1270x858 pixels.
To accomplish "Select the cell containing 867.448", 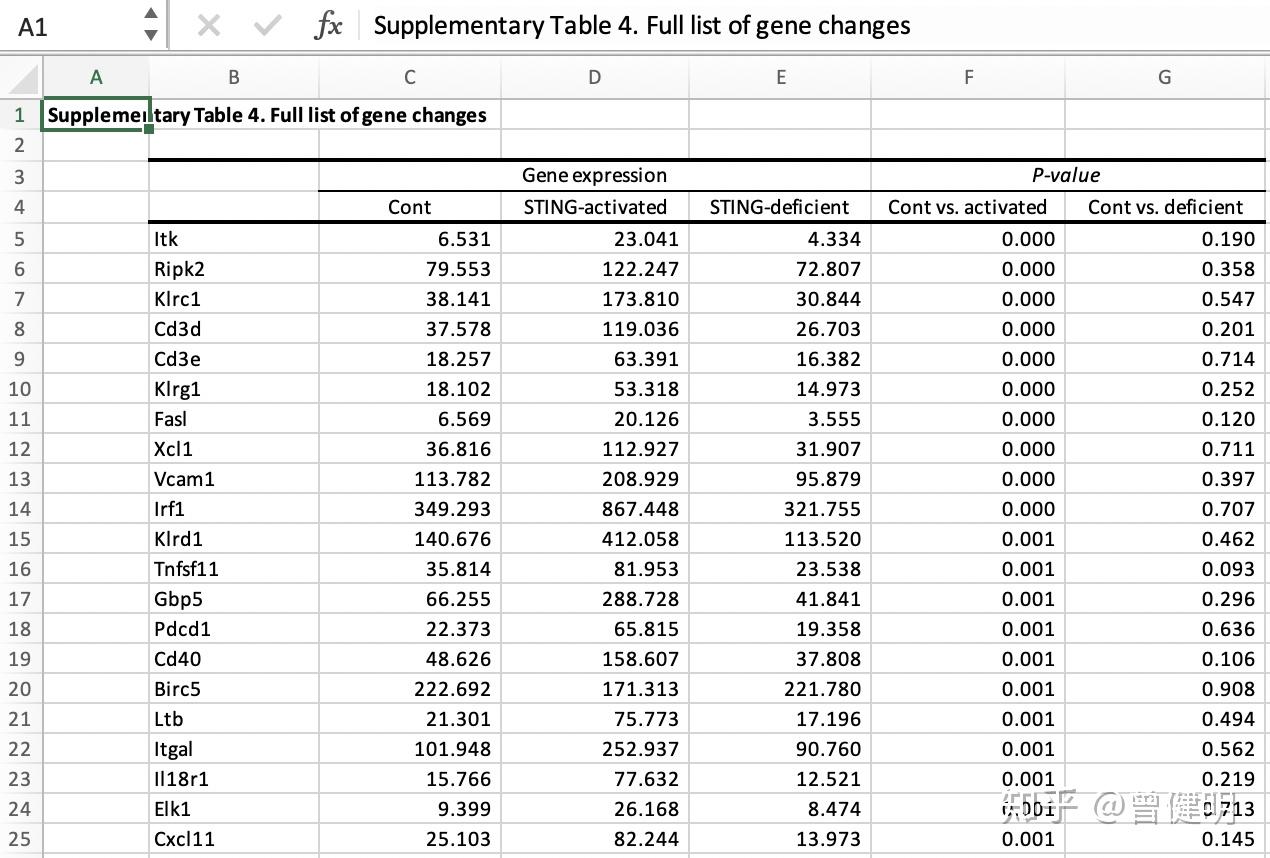I will click(594, 509).
